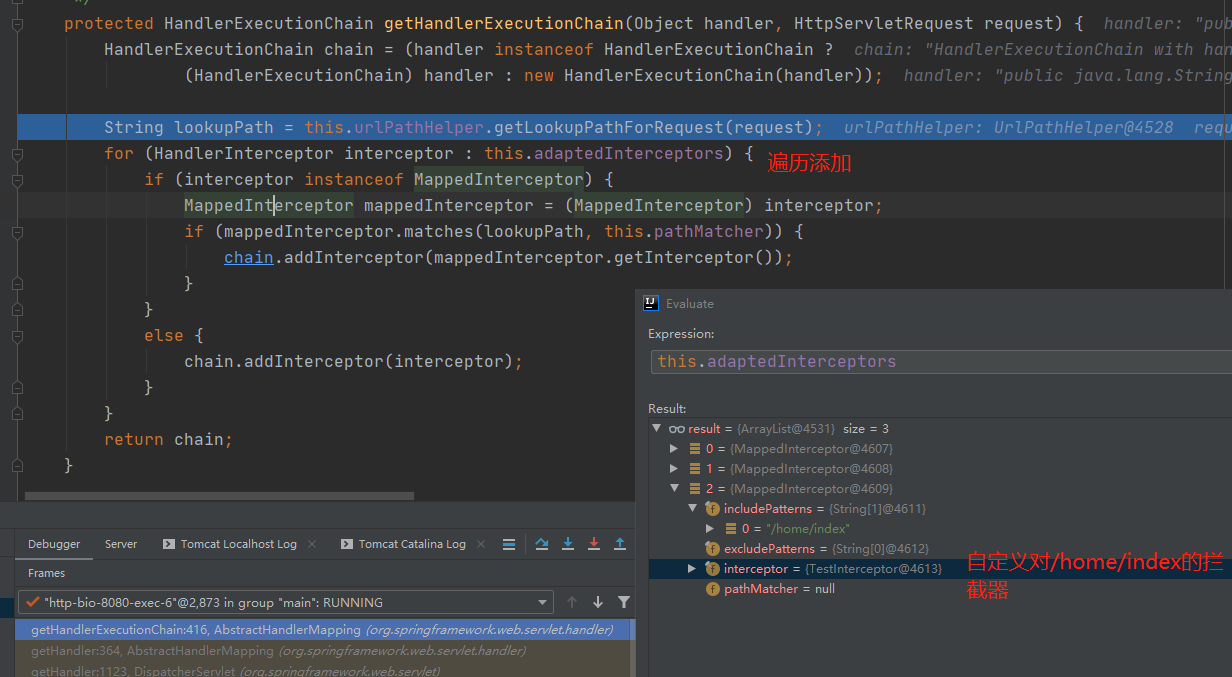Select frame getHandler:1123 DispatcherServlet
The image size is (1232, 677).
(324, 671)
